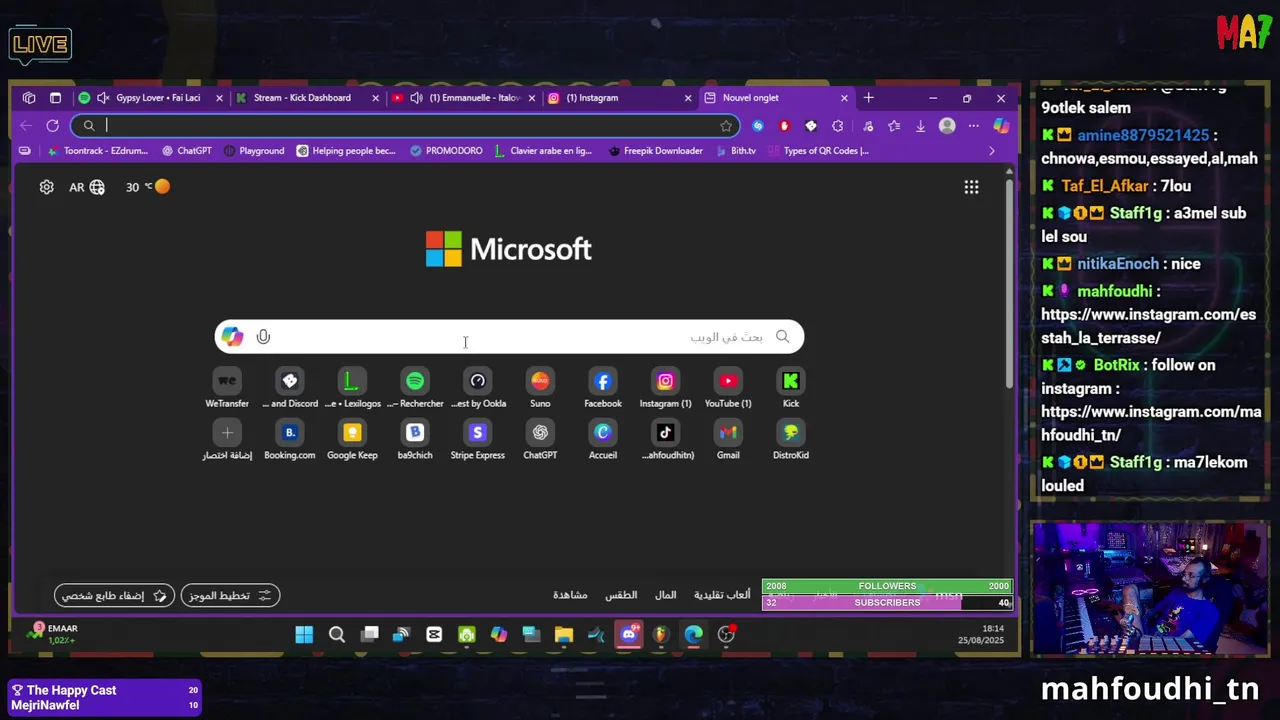Open the Google Keep shortcut
1280x720 pixels.
coord(352,440)
